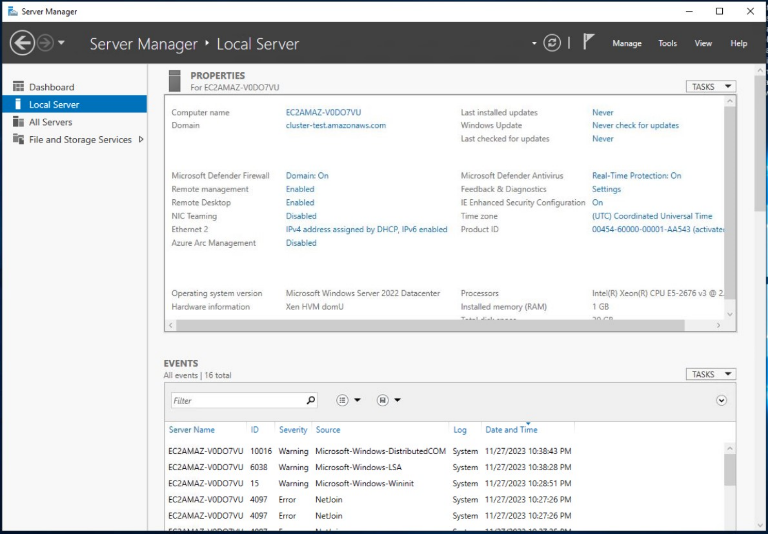Click in the Events Filter text field
This screenshot has width=768, height=534.
coord(236,400)
